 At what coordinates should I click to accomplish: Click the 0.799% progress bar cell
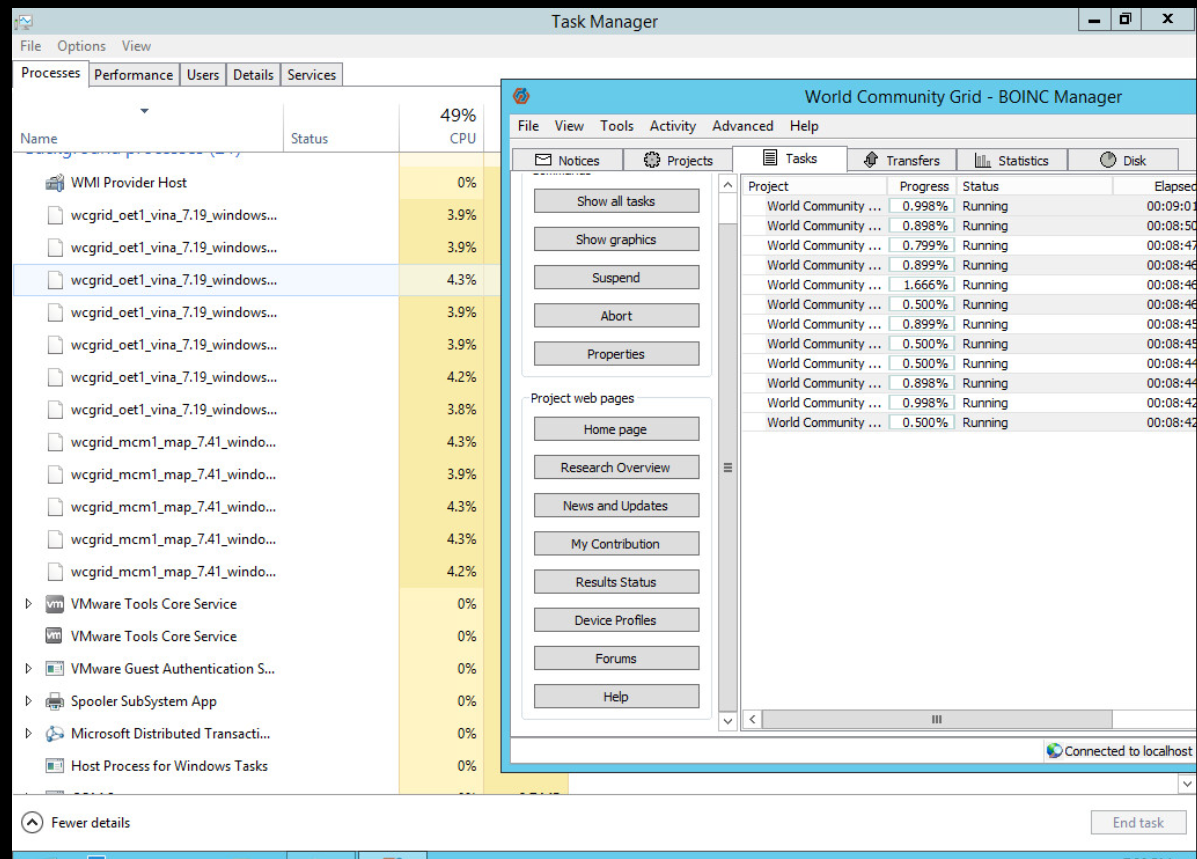tap(922, 245)
